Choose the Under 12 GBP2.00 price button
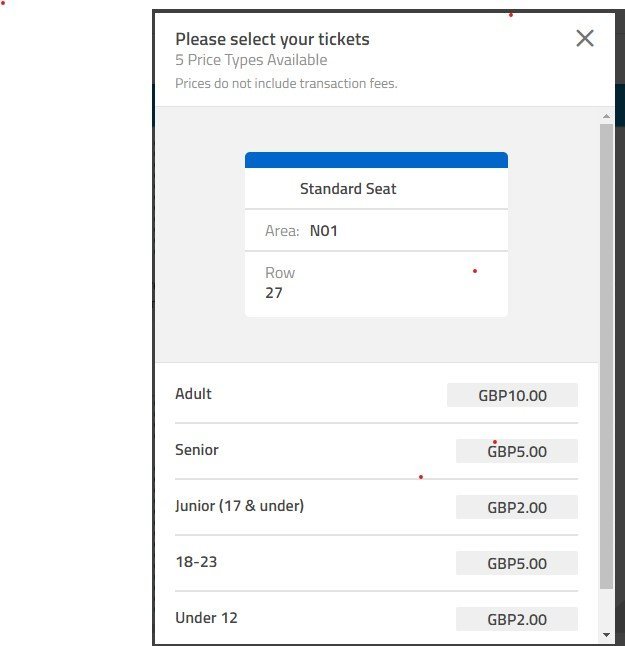 point(517,619)
